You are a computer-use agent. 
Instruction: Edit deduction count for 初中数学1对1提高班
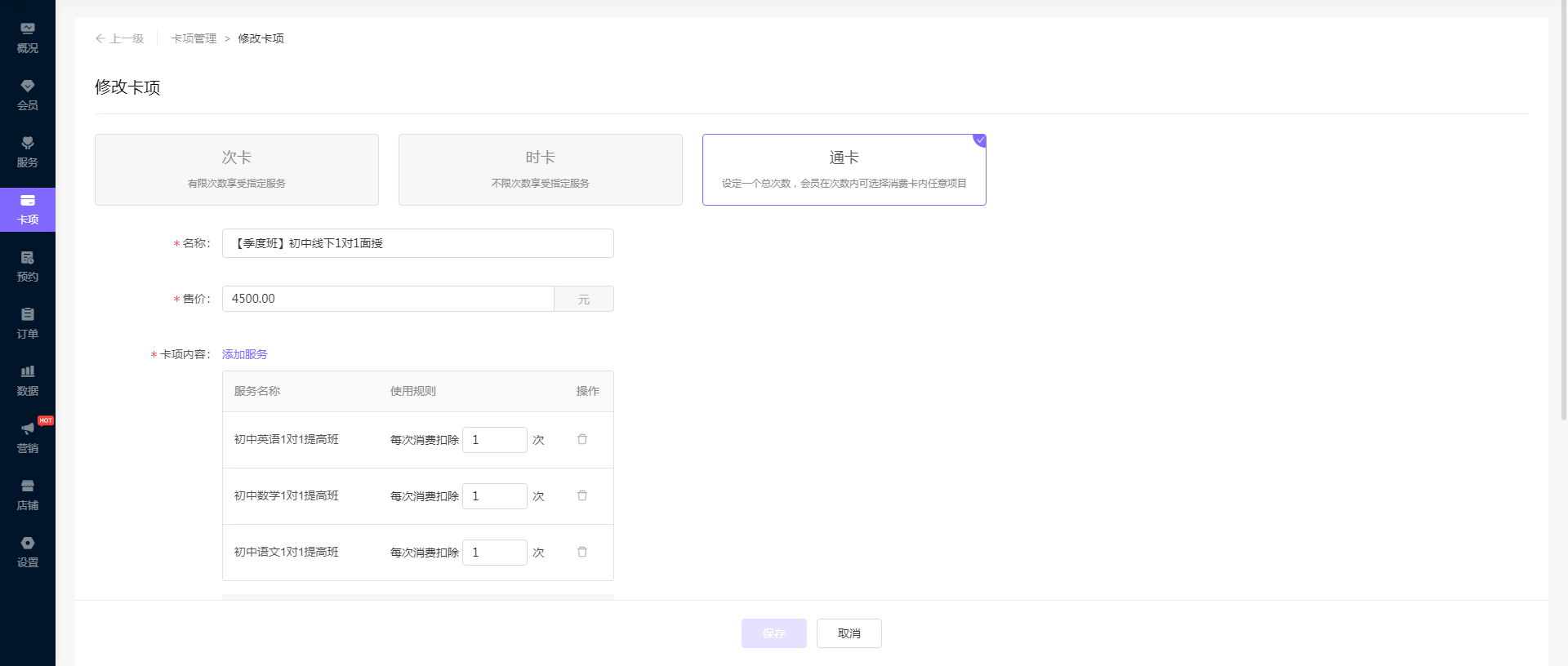point(495,496)
